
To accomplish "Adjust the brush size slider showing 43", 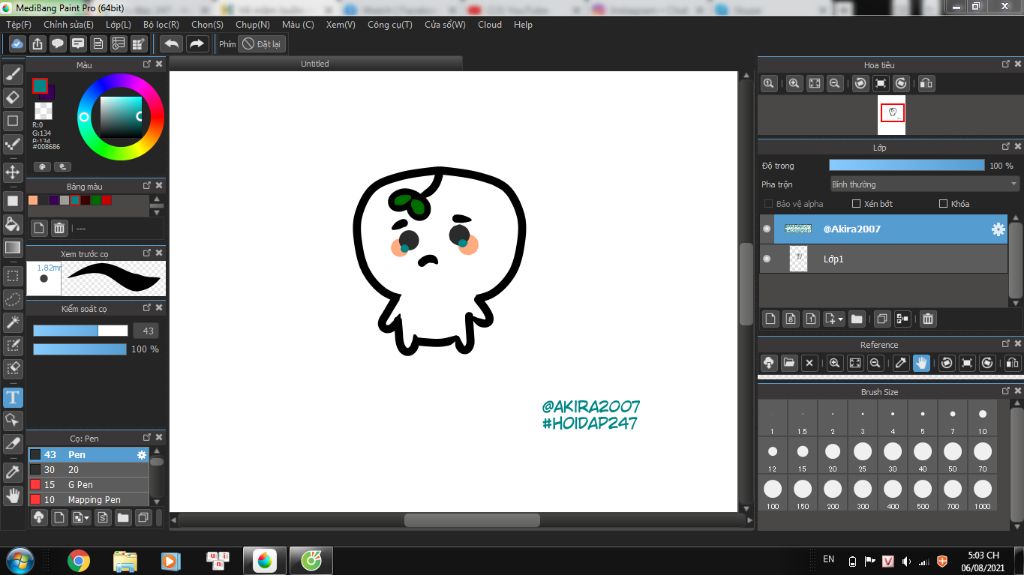I will (x=80, y=331).
